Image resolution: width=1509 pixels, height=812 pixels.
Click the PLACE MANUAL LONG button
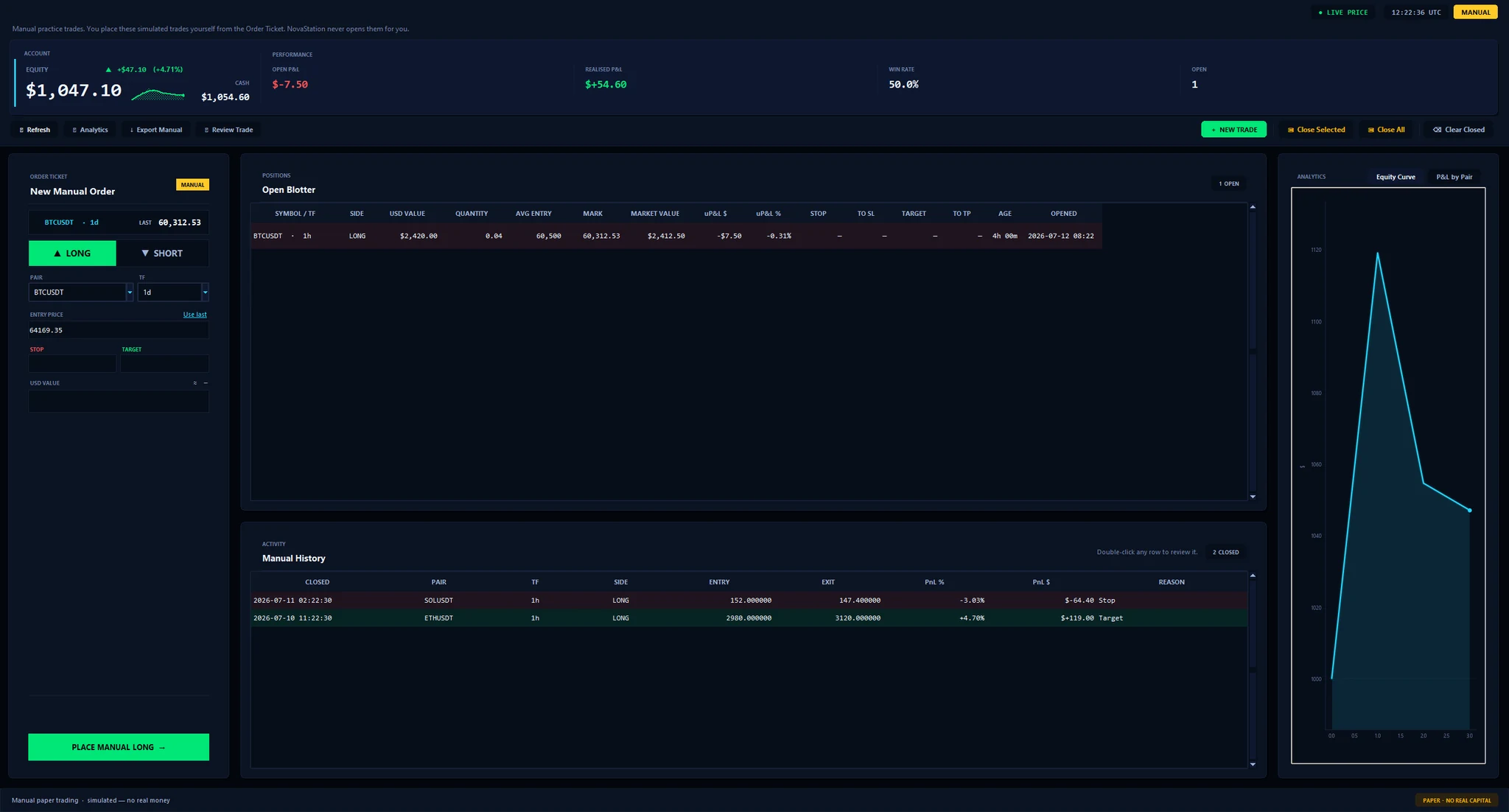pyautogui.click(x=119, y=747)
